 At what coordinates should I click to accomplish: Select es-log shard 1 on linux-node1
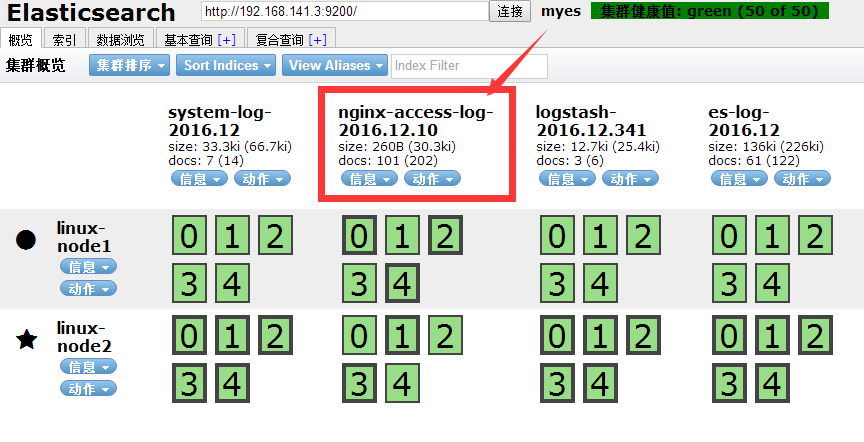[772, 235]
